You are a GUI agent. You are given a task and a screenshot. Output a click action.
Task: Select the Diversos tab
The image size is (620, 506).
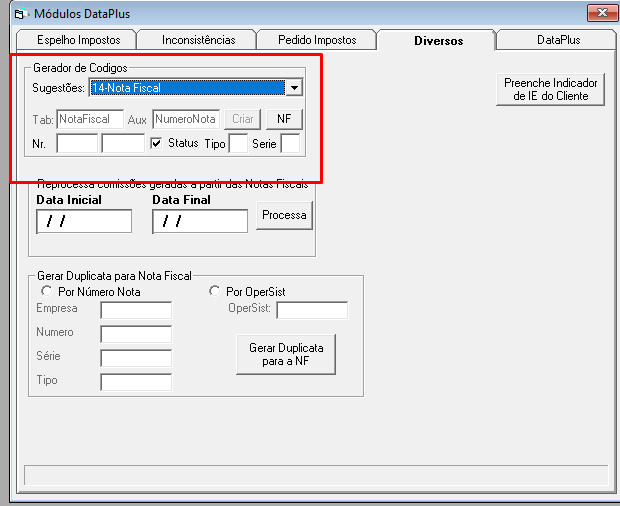438,40
